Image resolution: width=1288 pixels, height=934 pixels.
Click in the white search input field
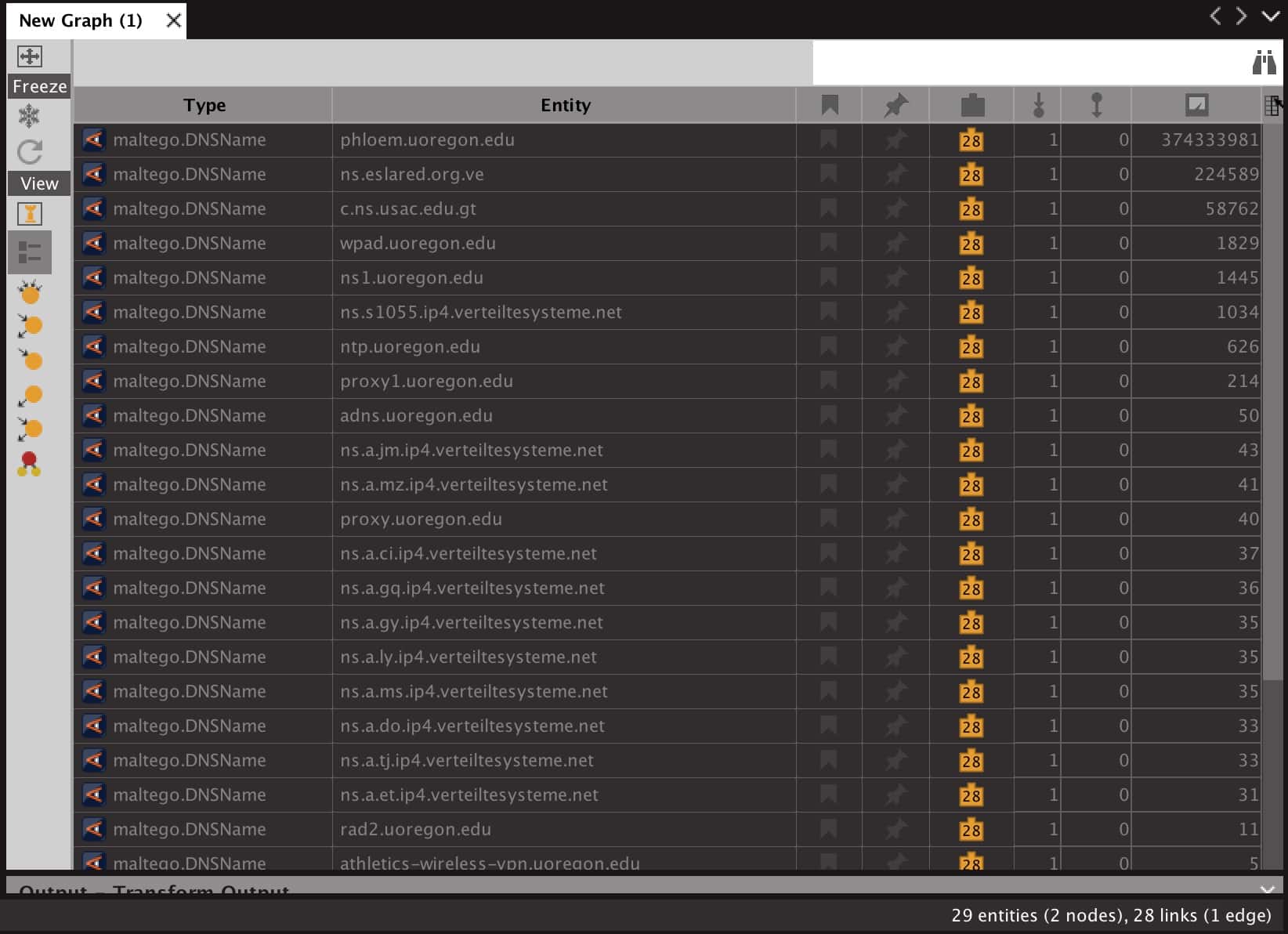point(1030,63)
